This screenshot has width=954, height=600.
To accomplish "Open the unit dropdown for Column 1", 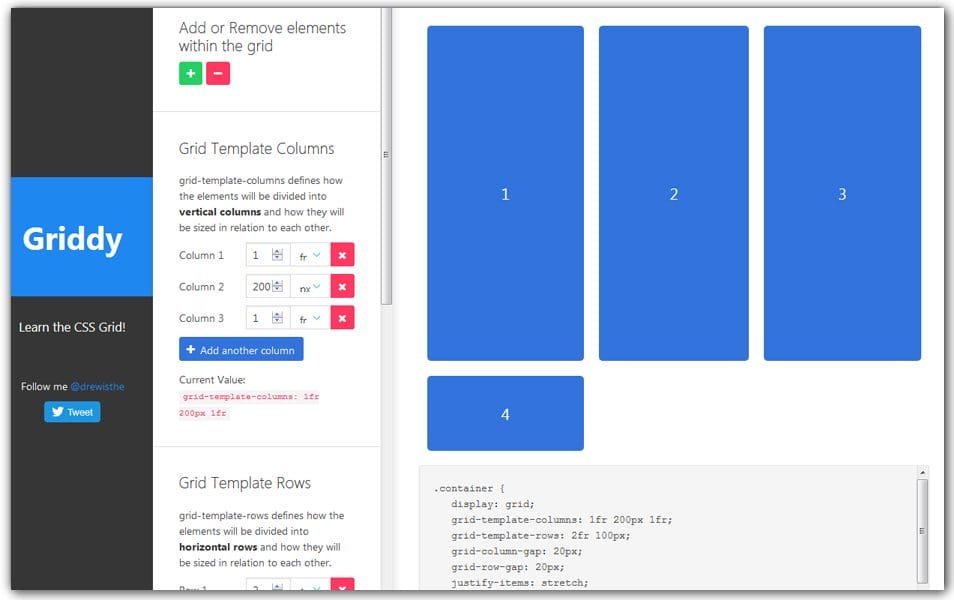I will pos(308,255).
